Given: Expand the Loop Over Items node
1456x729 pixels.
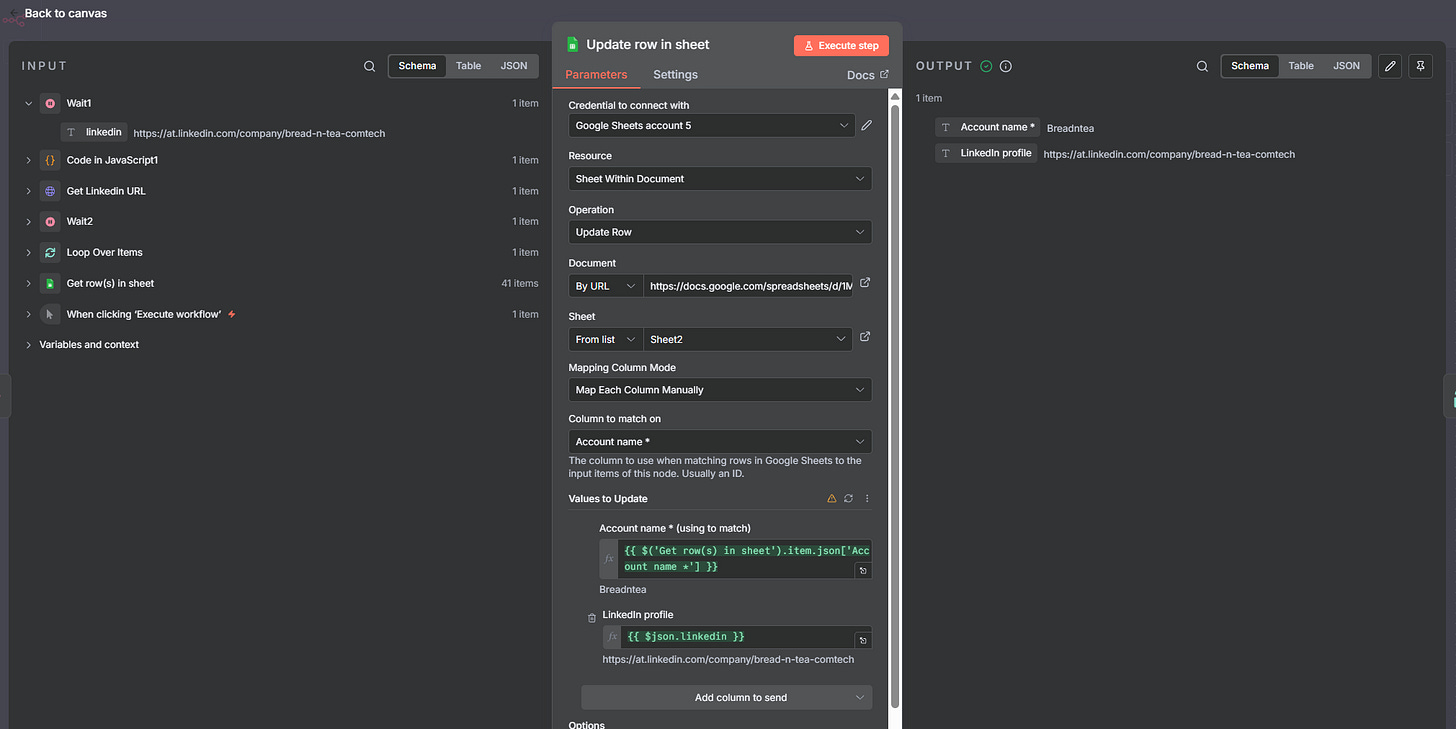Looking at the screenshot, I should pyautogui.click(x=28, y=252).
